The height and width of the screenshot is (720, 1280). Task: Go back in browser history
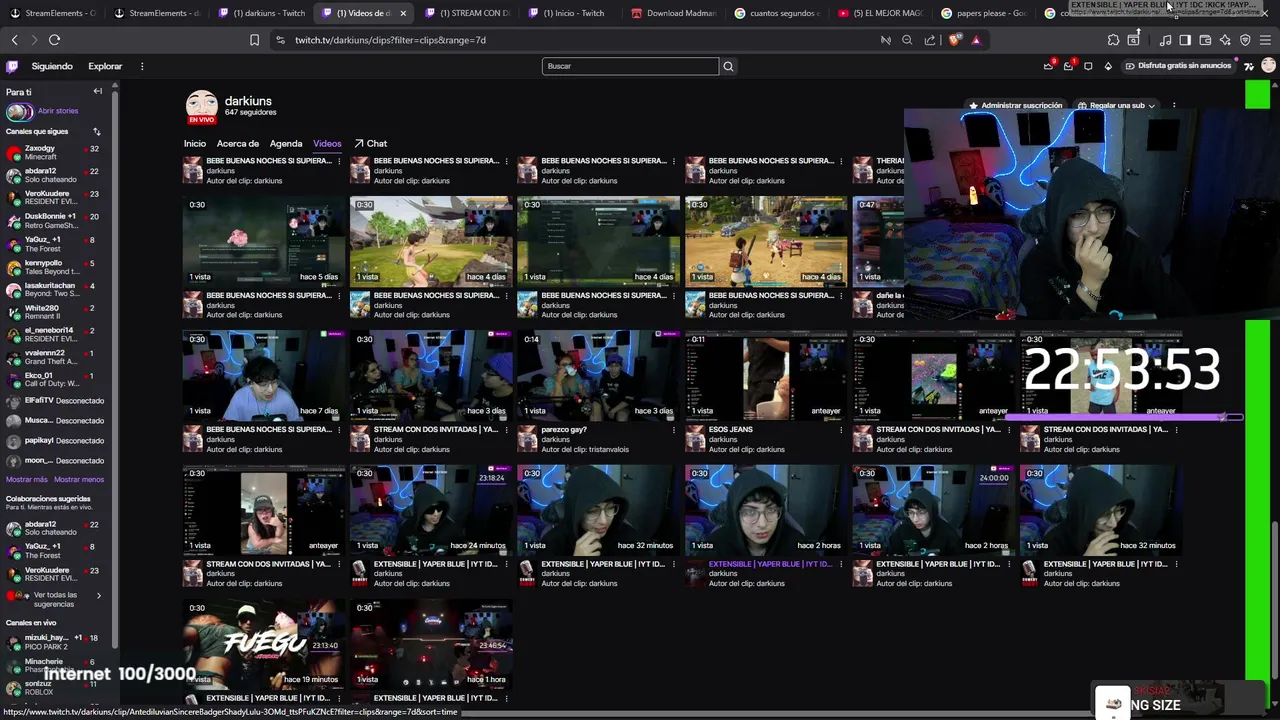coord(14,40)
